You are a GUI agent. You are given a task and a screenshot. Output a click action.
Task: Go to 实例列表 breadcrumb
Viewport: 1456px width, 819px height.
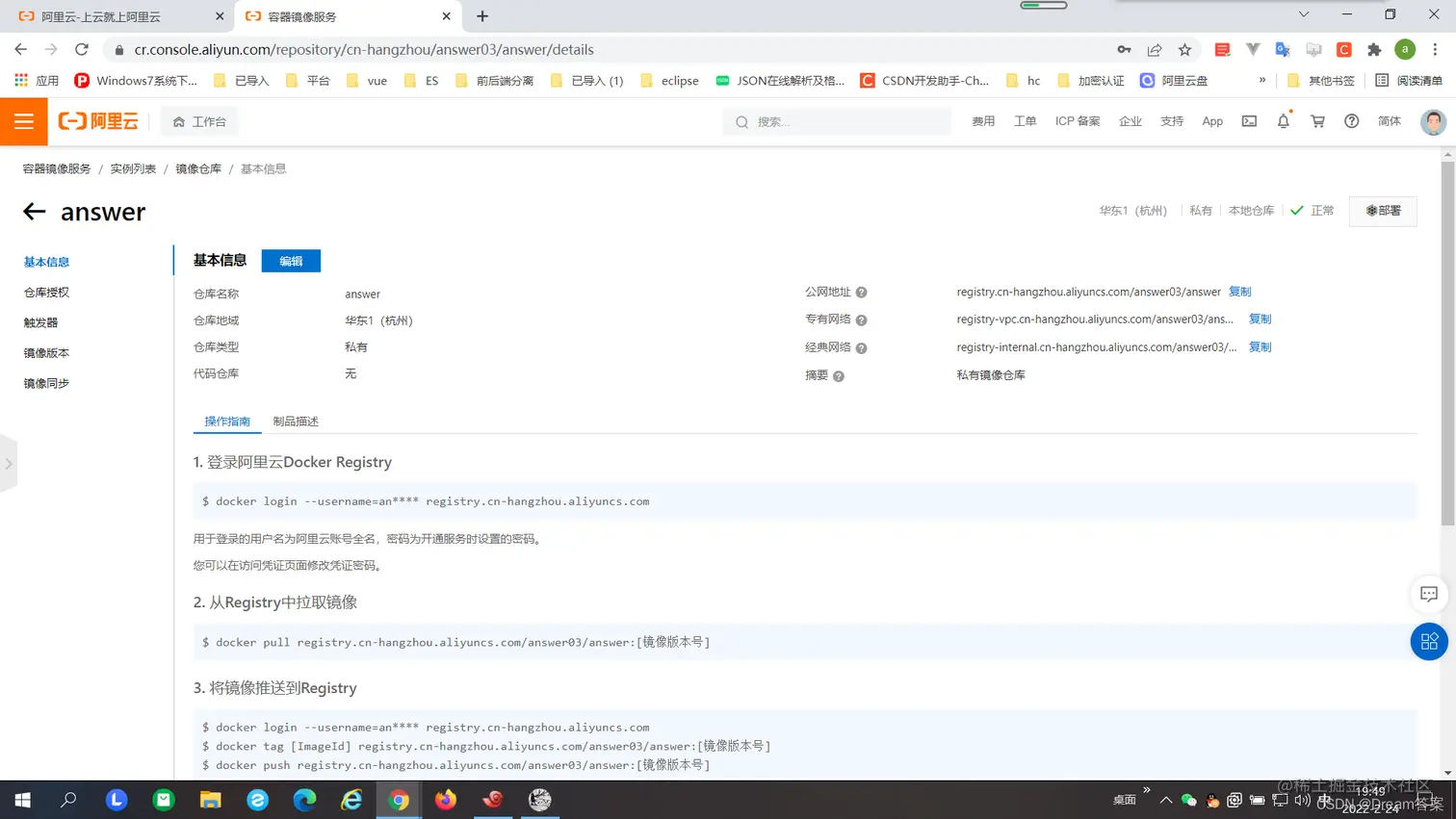tap(133, 168)
